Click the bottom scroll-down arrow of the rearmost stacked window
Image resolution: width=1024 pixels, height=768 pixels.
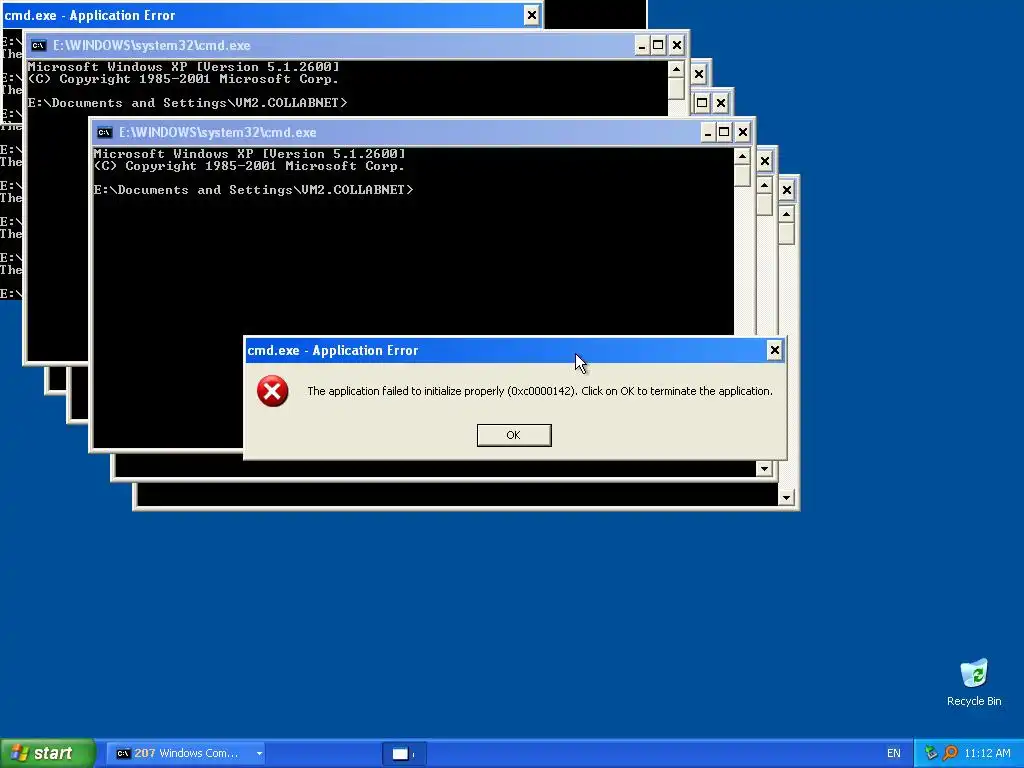pos(786,498)
